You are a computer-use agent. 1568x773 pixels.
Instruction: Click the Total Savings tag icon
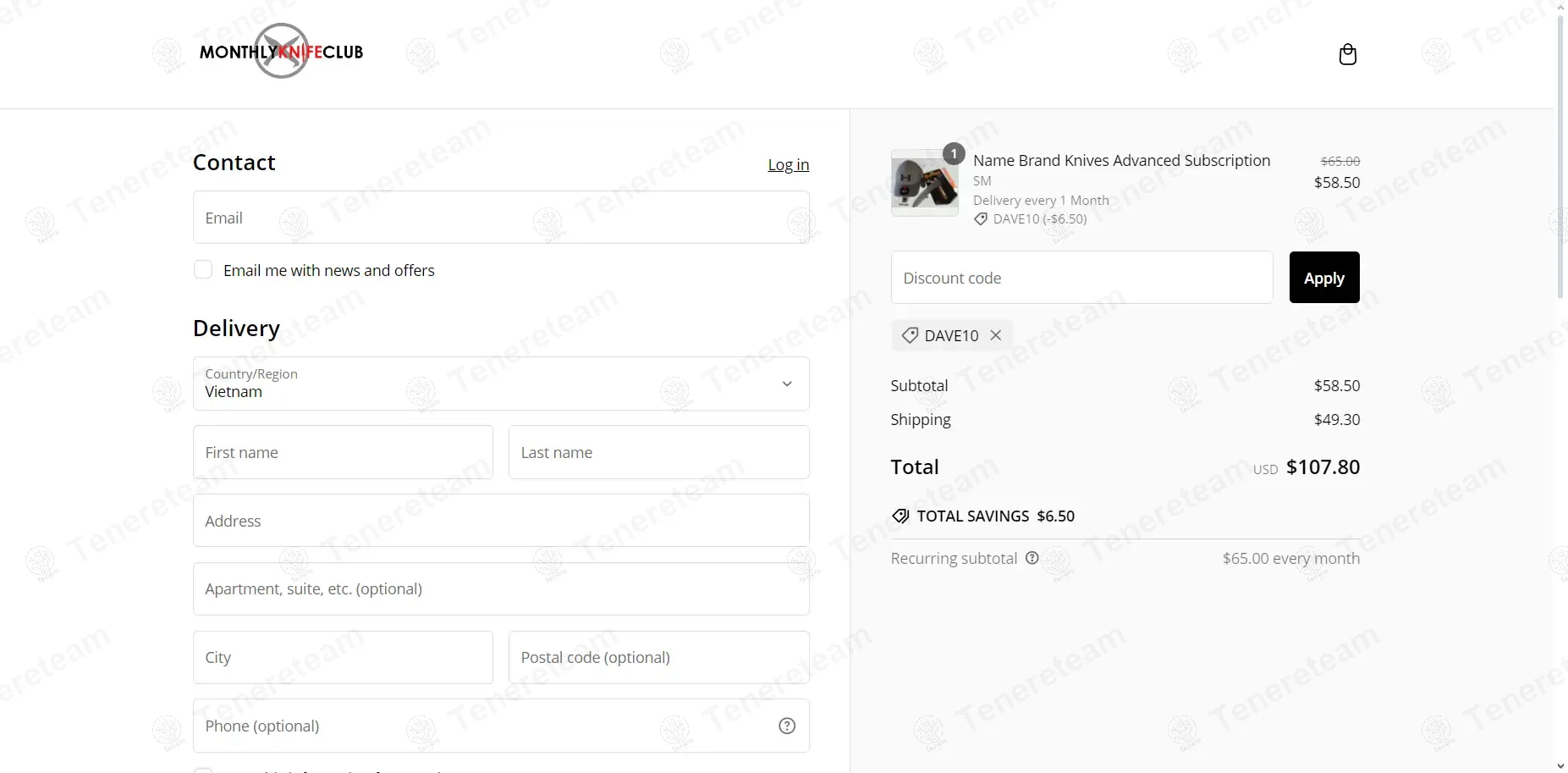[x=900, y=516]
